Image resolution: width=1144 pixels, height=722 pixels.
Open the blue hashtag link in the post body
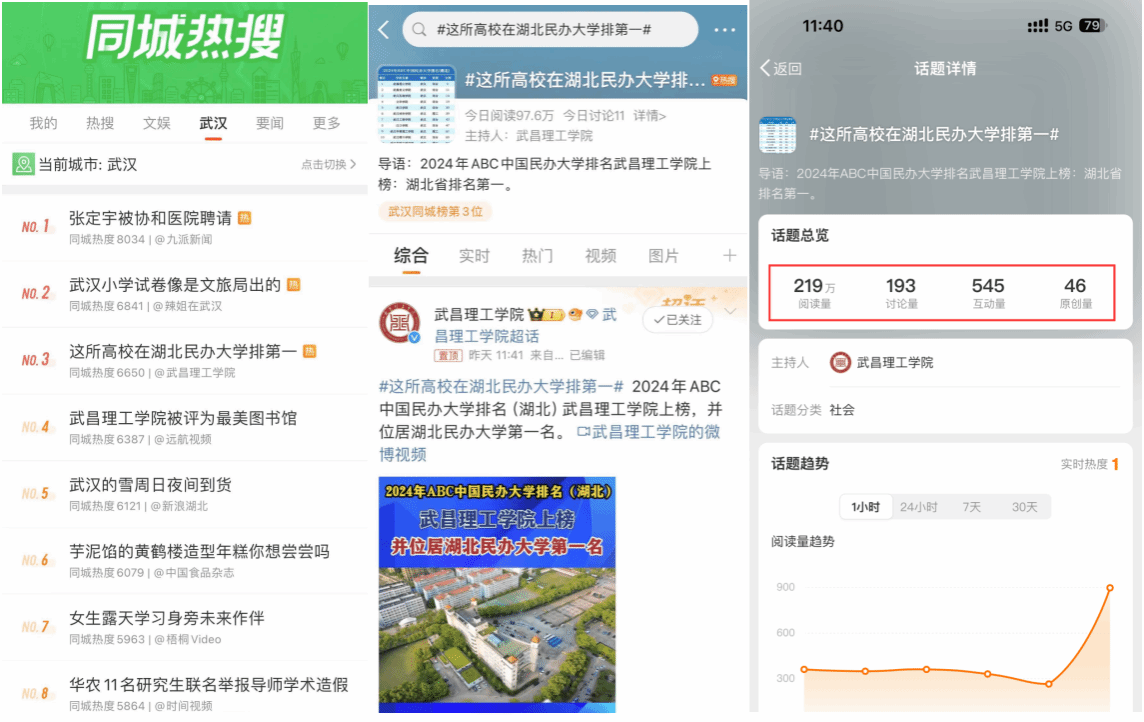click(501, 387)
